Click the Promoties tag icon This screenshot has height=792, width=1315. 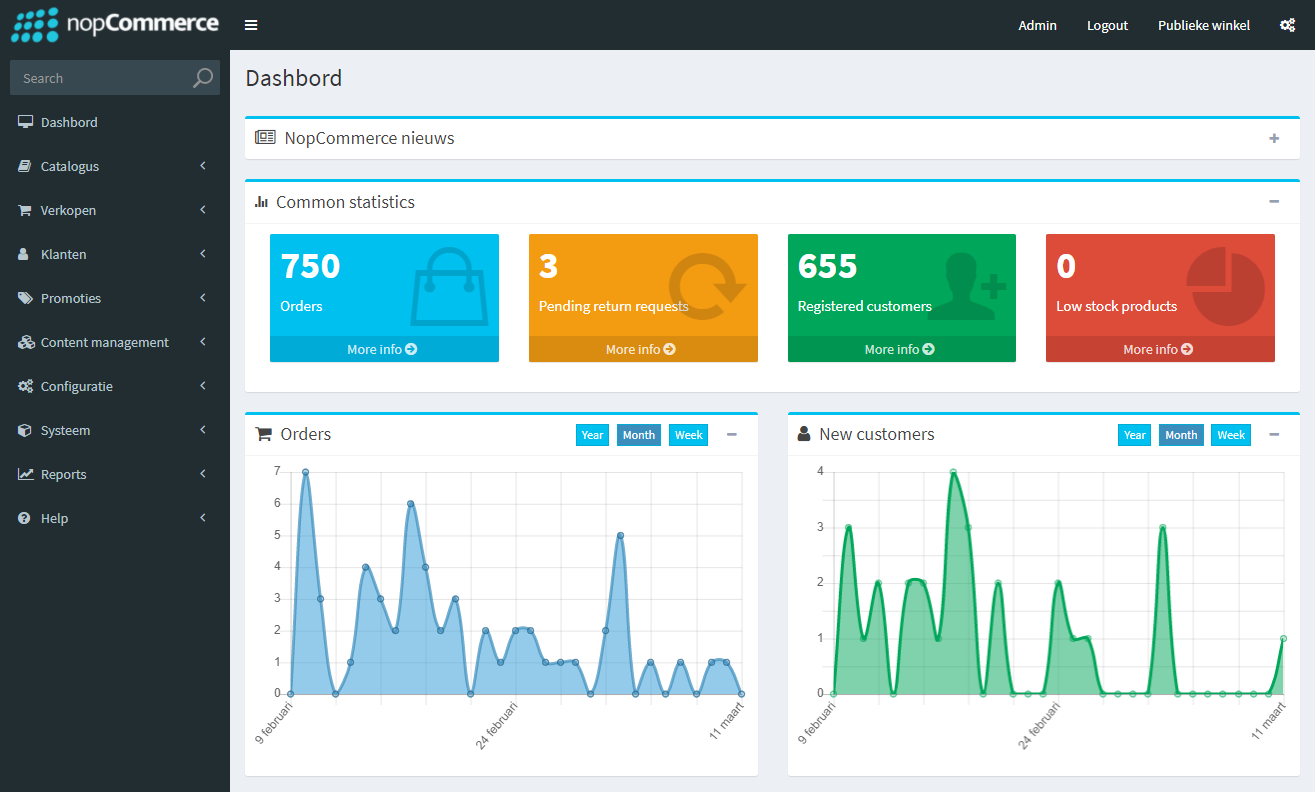23,298
